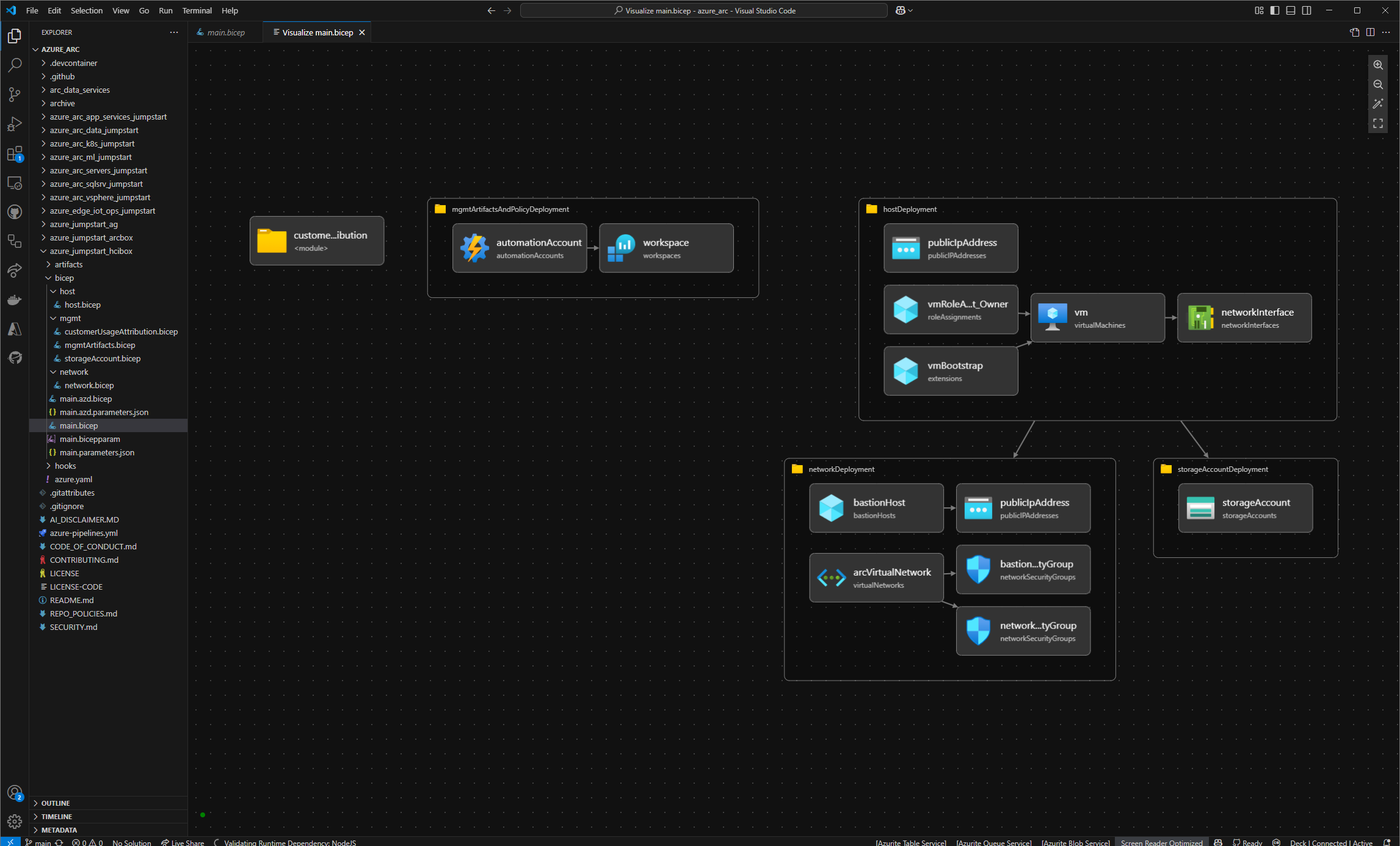Open the Terminal menu
Viewport: 1400px width, 846px height.
point(197,10)
